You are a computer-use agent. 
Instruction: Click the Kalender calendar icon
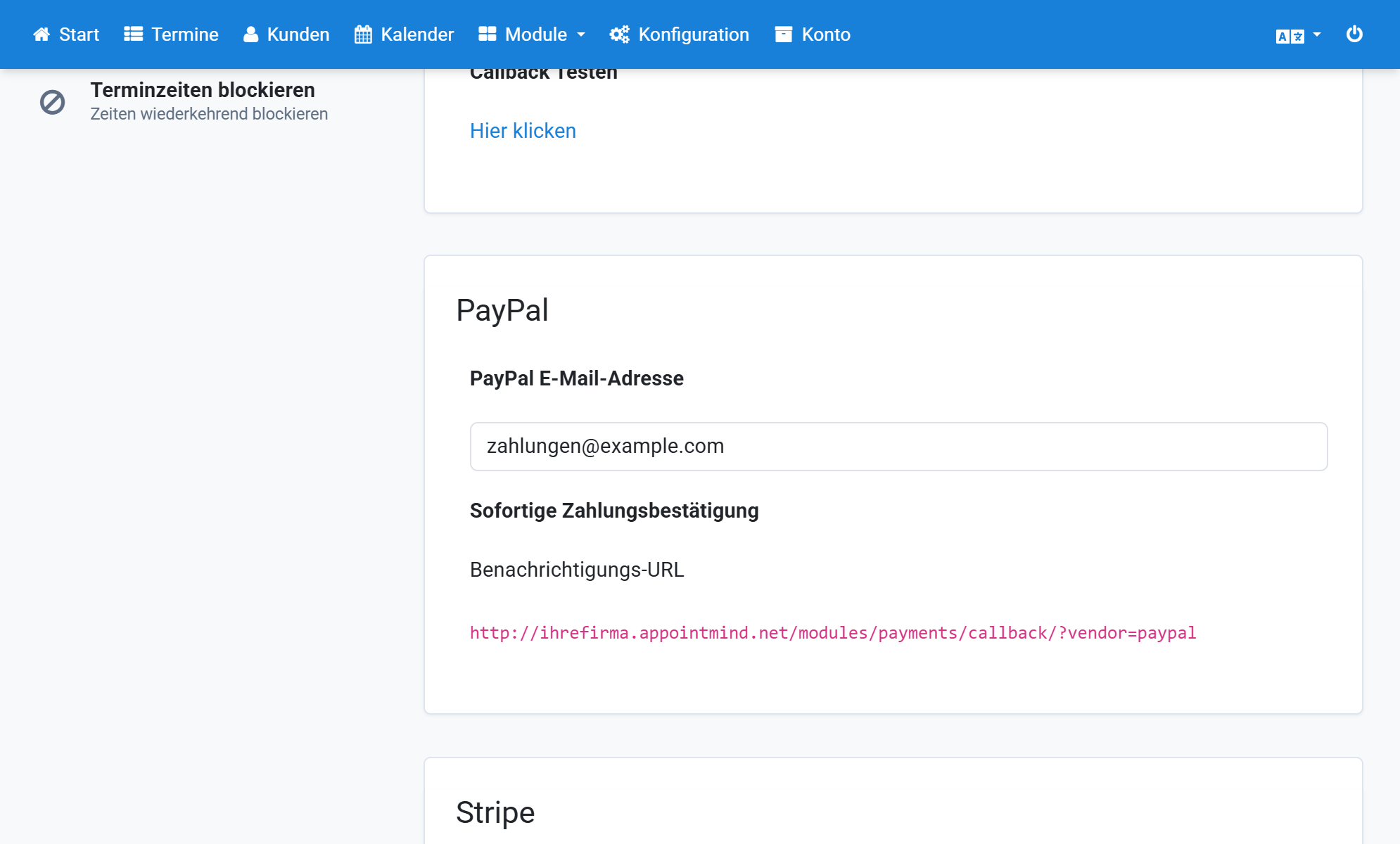pos(363,34)
